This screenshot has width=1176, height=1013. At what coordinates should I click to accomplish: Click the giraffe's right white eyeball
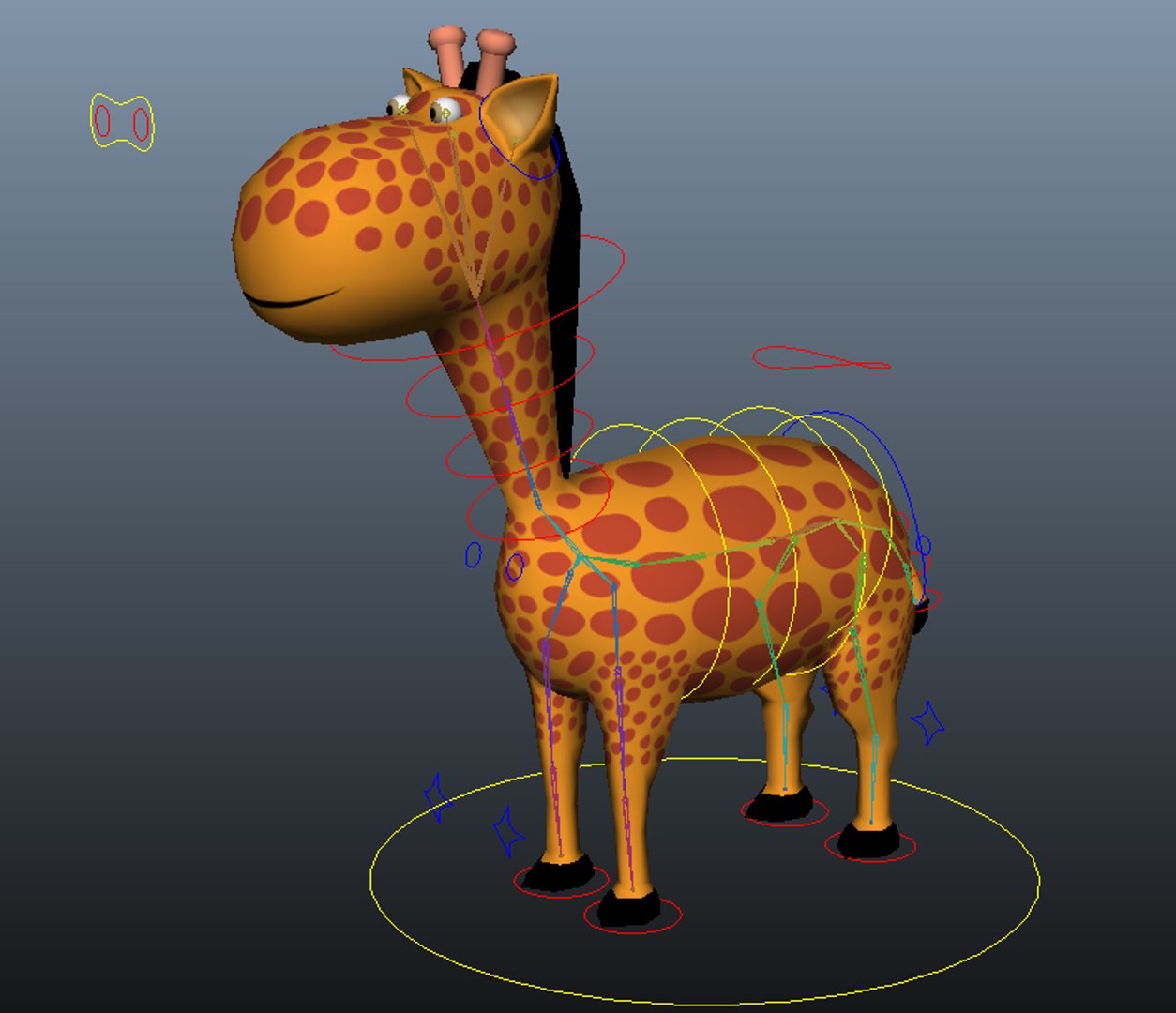coord(445,110)
